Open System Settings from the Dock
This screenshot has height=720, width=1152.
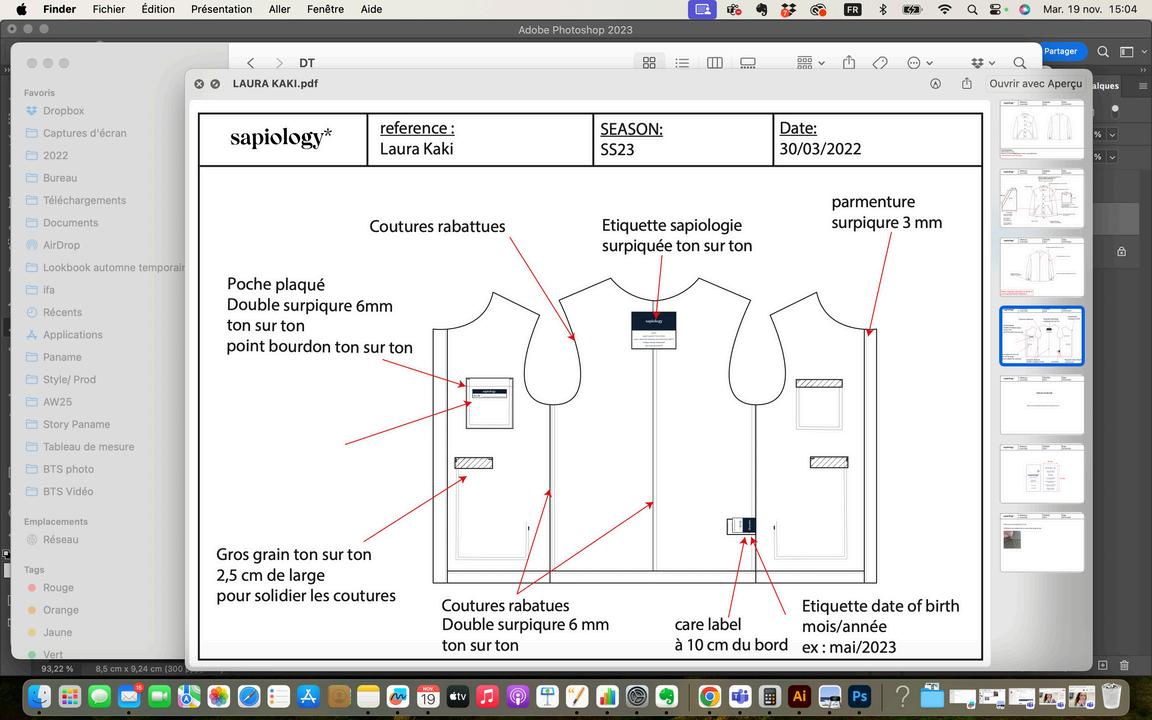coord(637,696)
